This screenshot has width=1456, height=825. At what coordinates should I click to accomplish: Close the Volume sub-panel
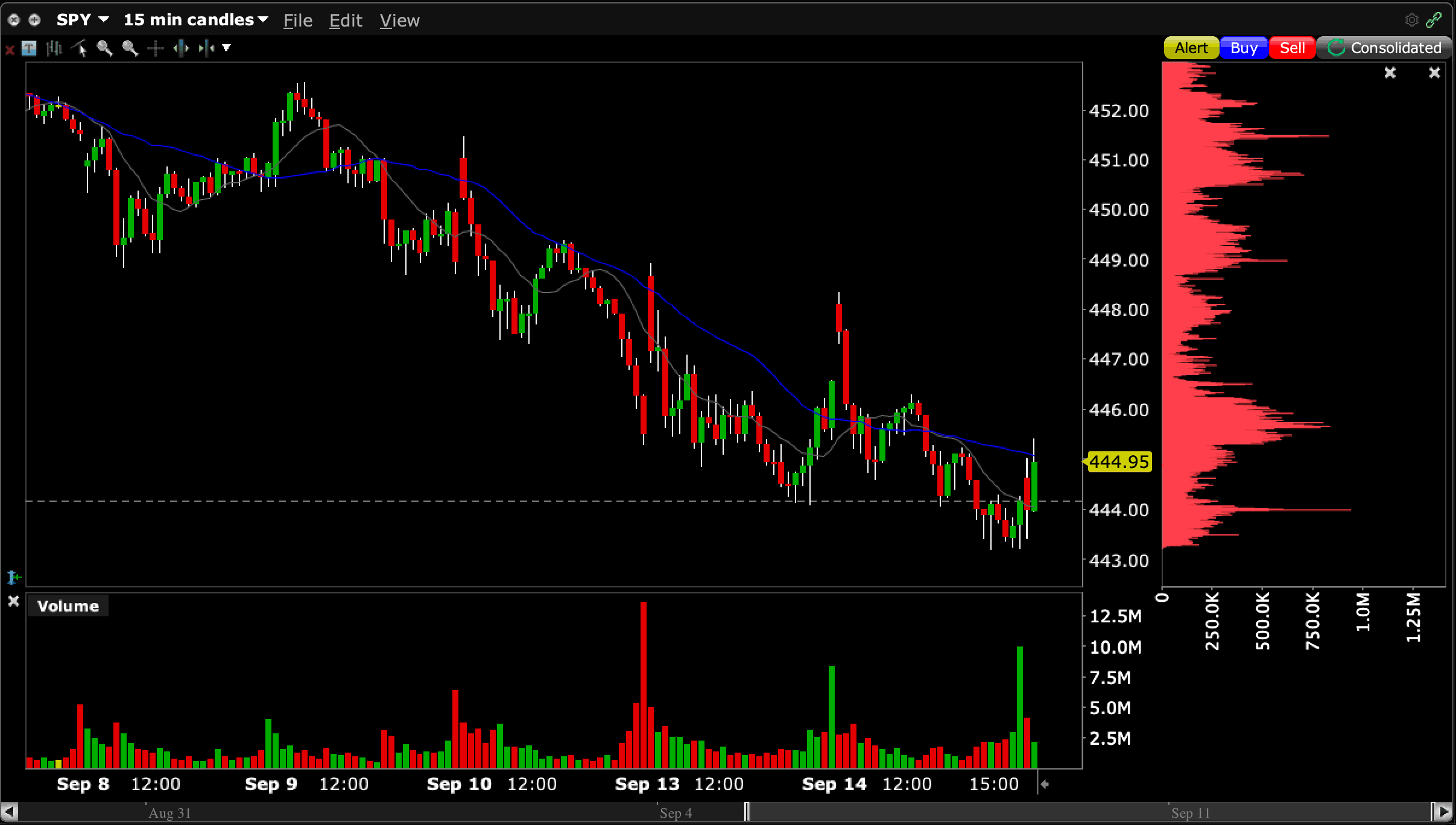click(x=13, y=601)
